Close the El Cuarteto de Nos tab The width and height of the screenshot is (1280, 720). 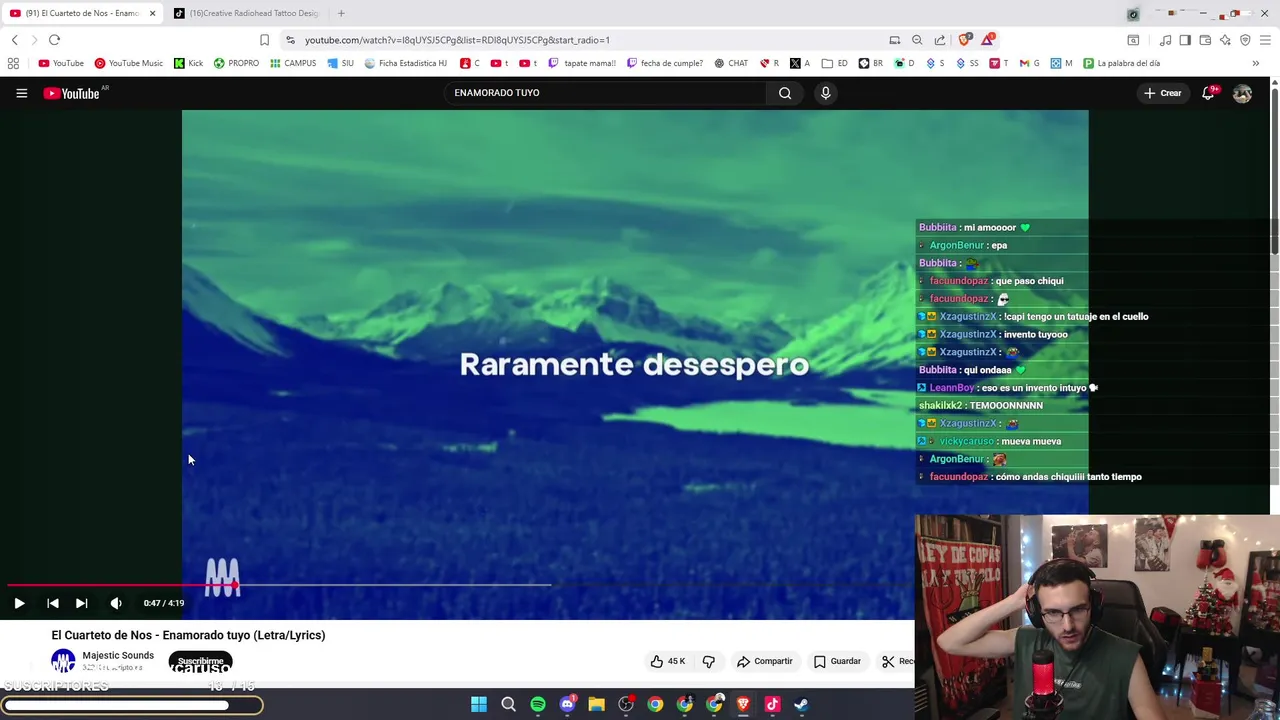[153, 13]
